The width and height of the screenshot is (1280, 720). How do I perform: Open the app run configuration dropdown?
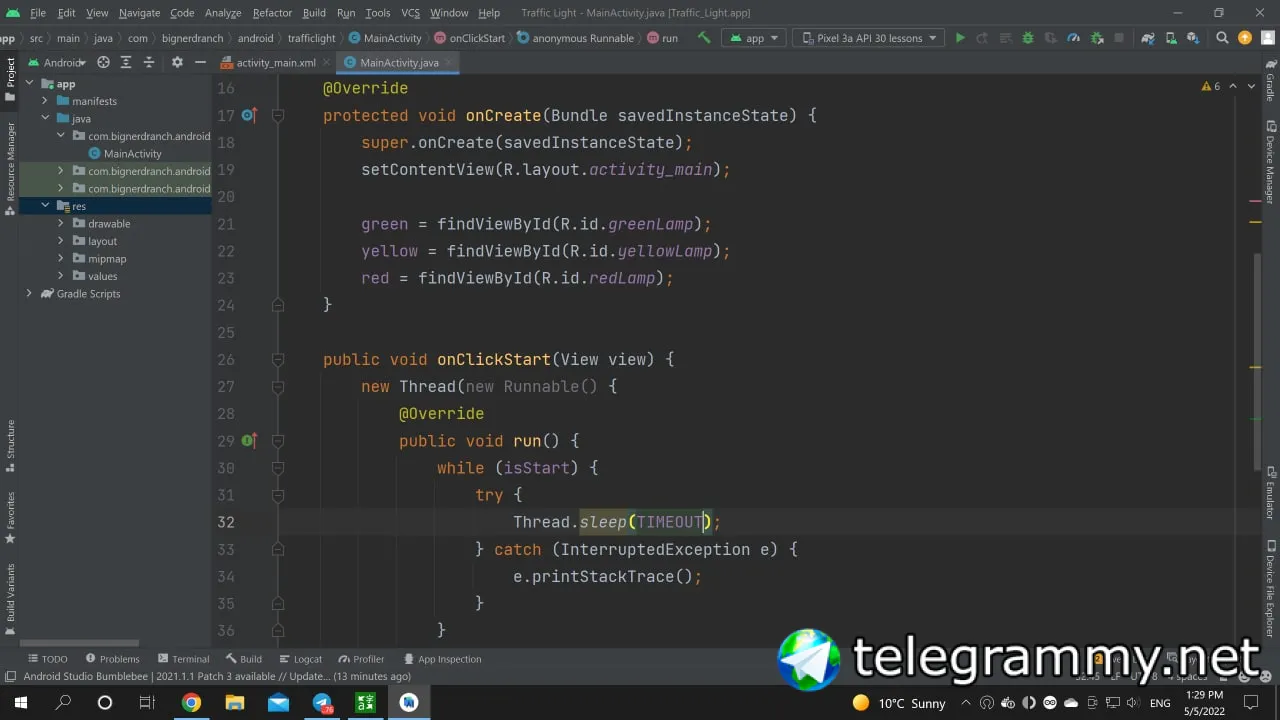tap(754, 38)
